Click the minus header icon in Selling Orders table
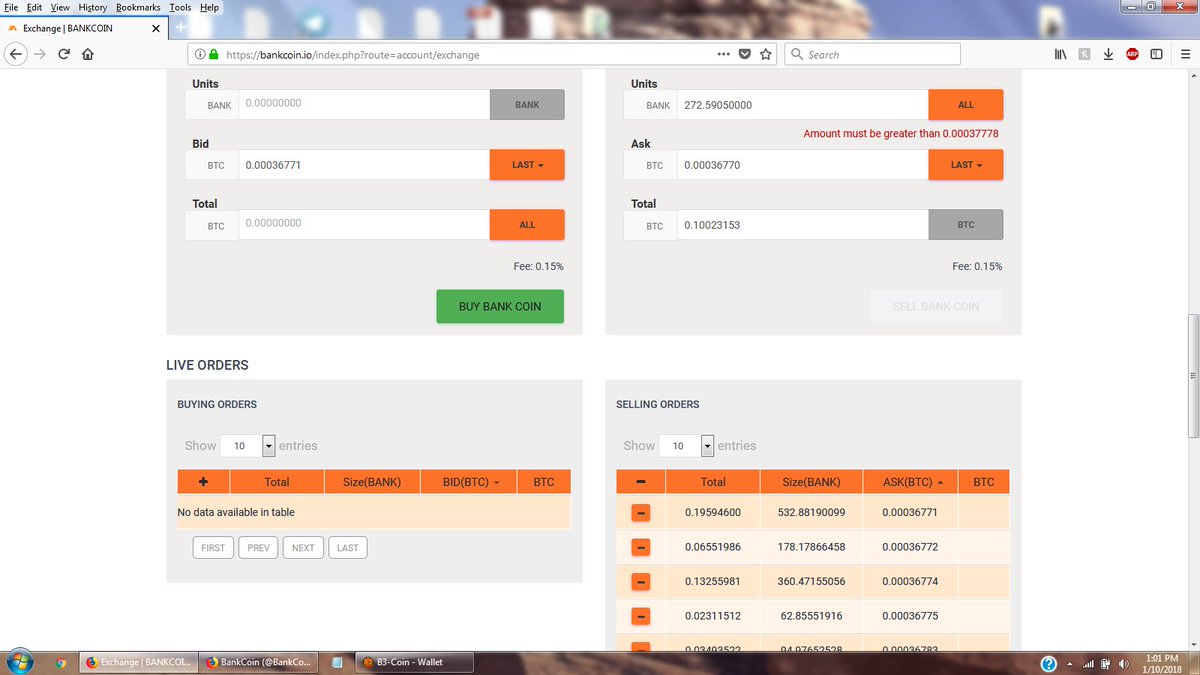 (641, 482)
